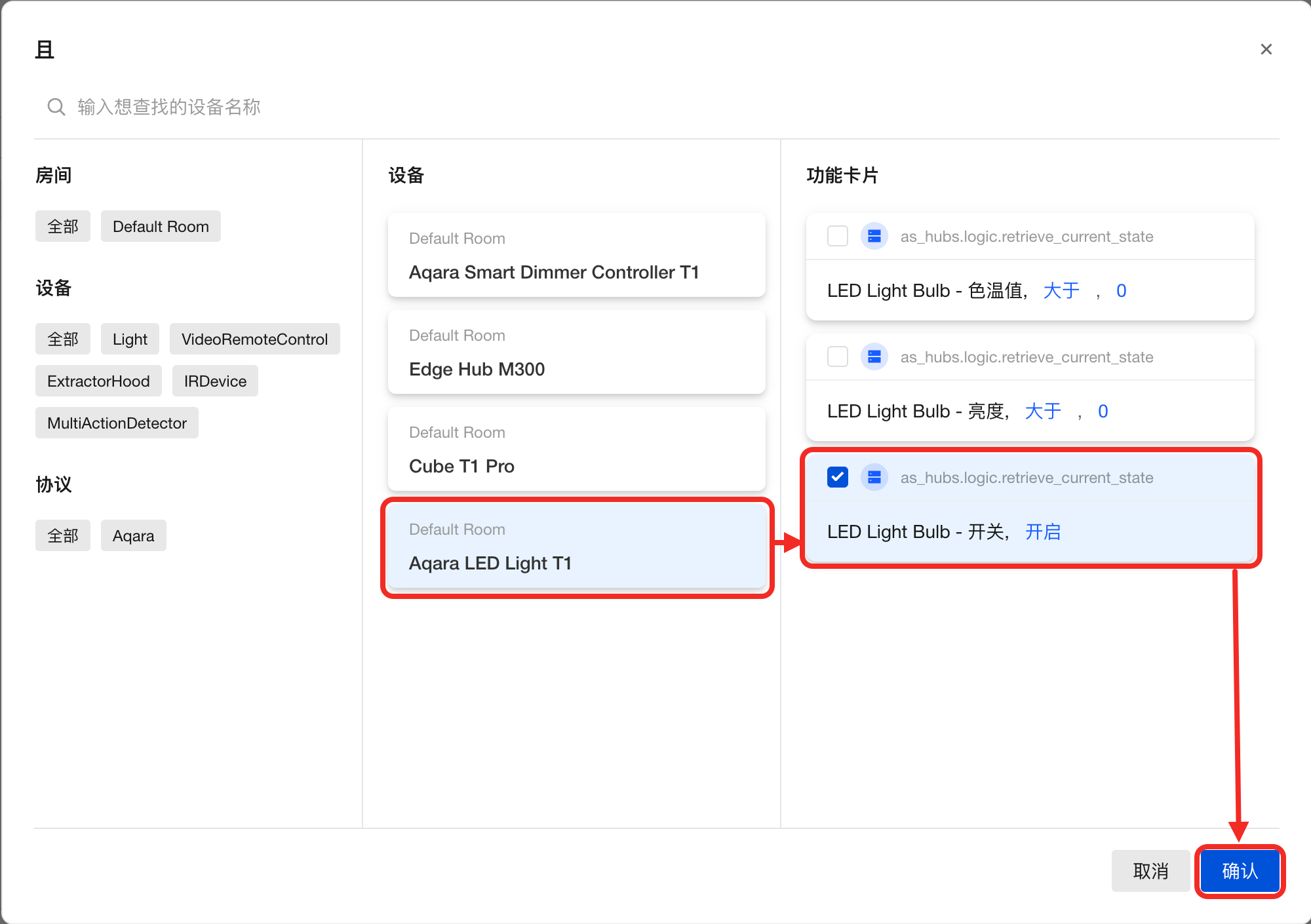Check the brightness card checkbox

837,357
